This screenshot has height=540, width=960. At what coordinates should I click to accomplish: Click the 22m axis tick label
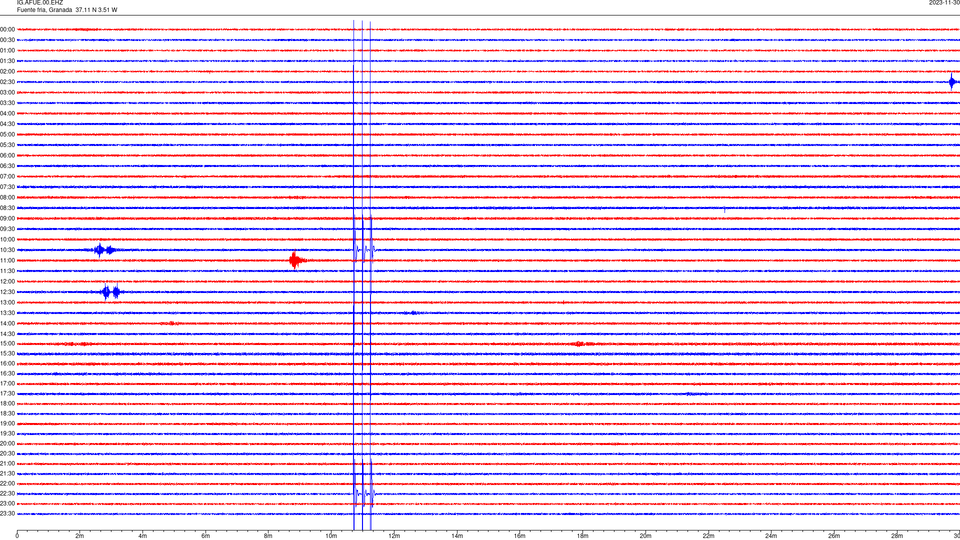tap(708, 536)
